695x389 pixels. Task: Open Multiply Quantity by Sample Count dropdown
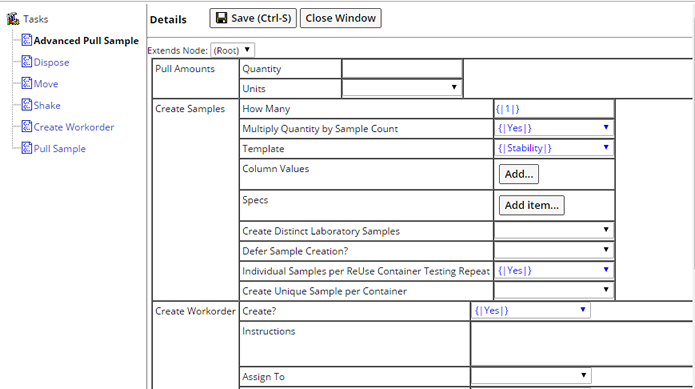click(554, 128)
